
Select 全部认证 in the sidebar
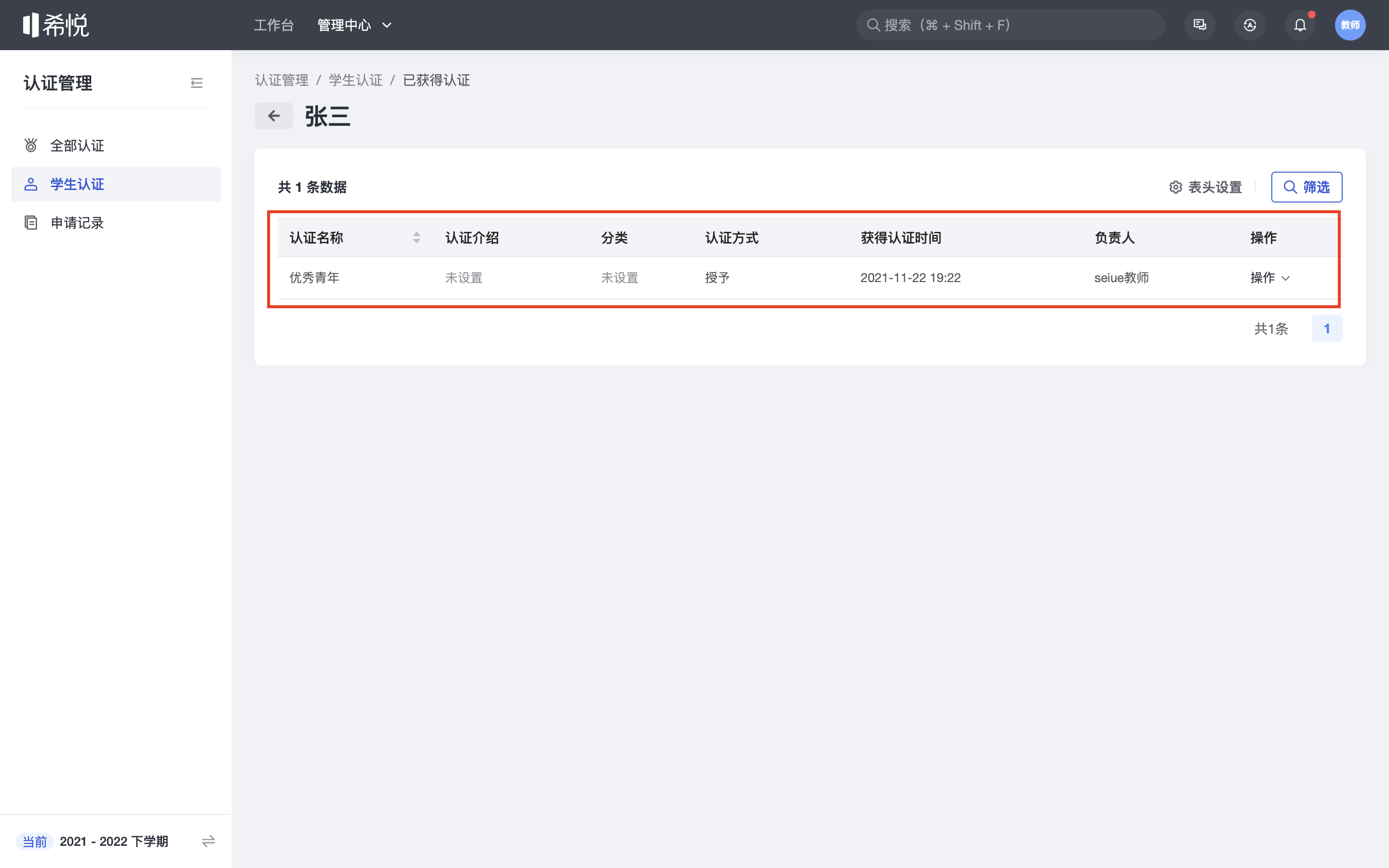coord(116,146)
